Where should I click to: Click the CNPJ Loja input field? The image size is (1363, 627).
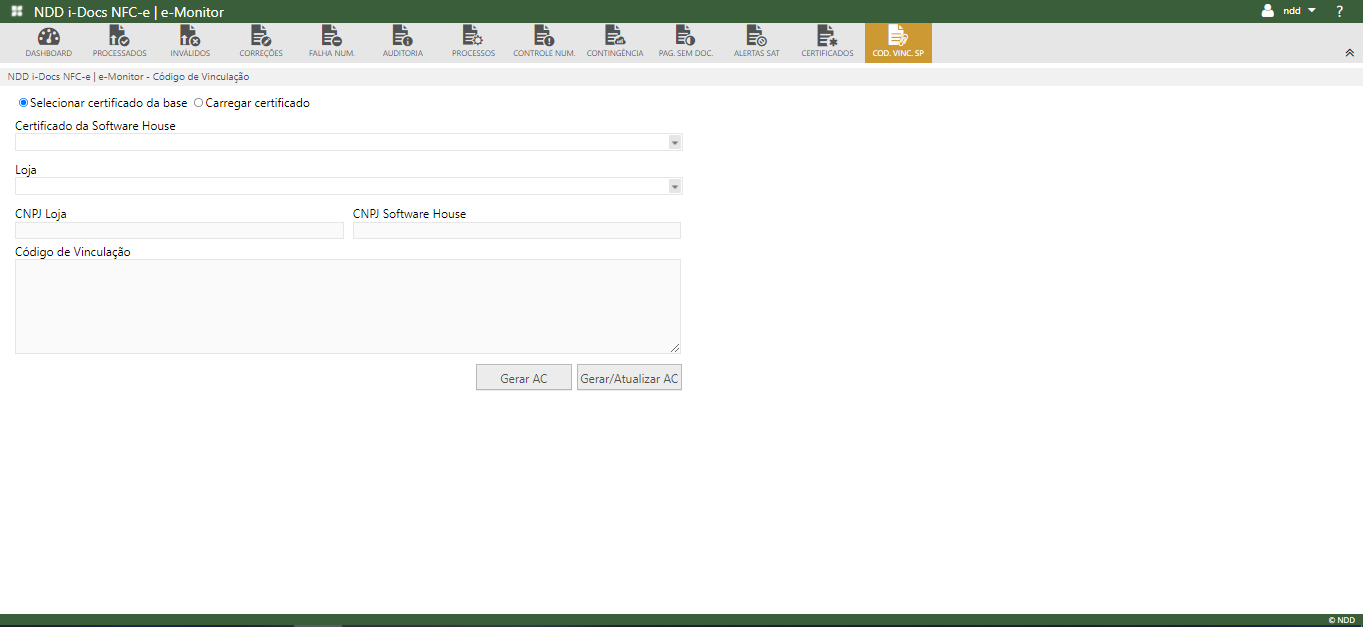[179, 230]
